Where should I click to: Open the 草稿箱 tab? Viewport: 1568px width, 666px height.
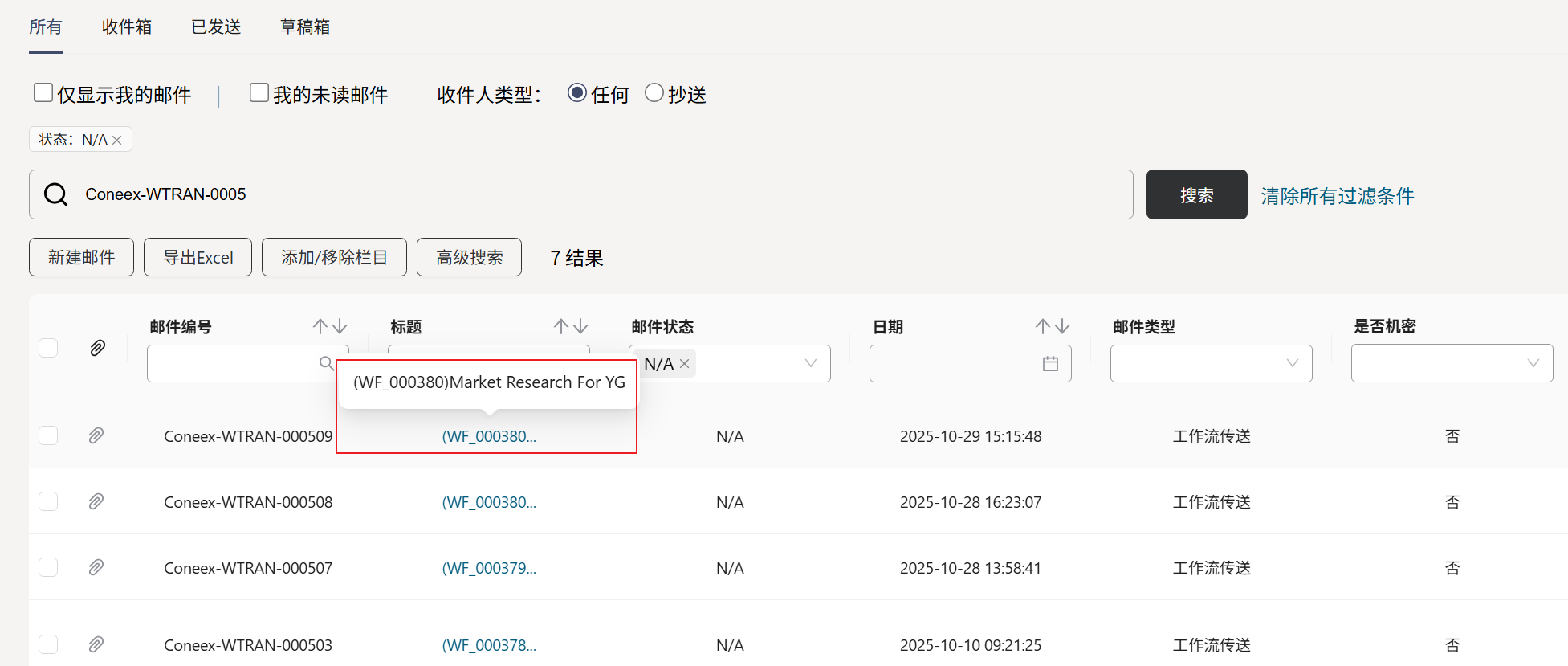pyautogui.click(x=304, y=27)
